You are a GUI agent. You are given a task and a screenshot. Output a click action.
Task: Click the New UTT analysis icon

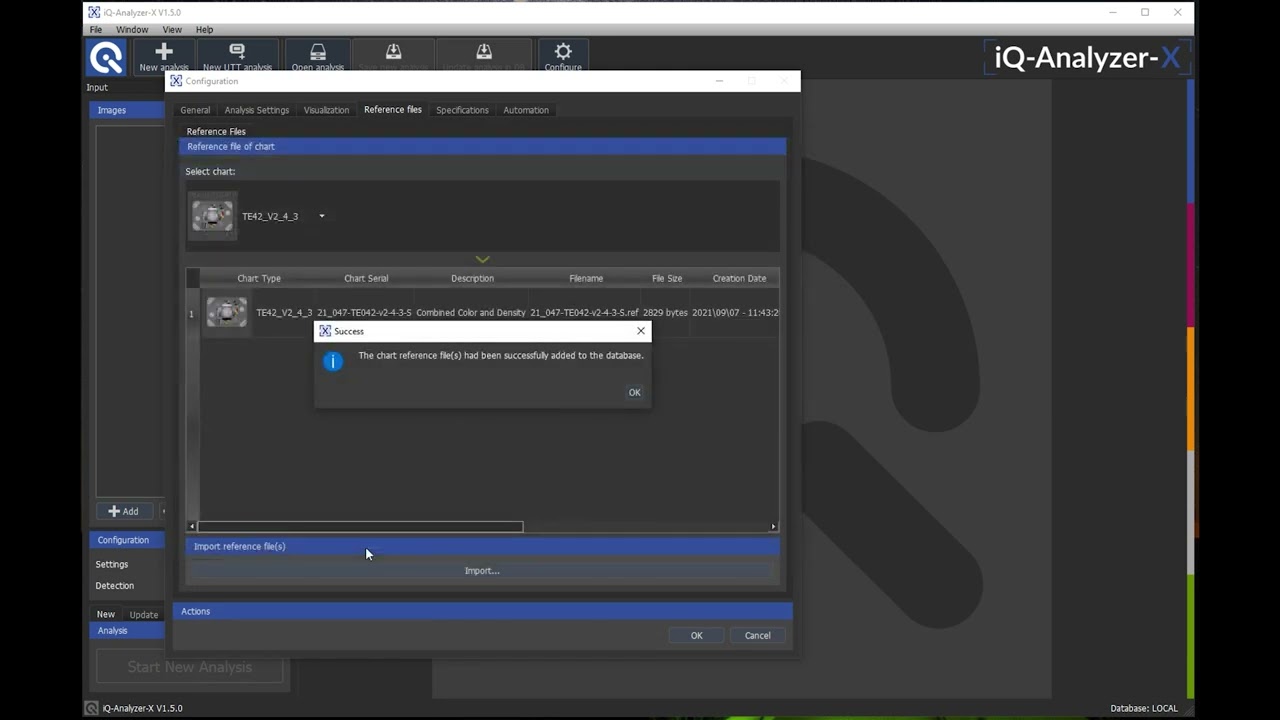(x=237, y=51)
